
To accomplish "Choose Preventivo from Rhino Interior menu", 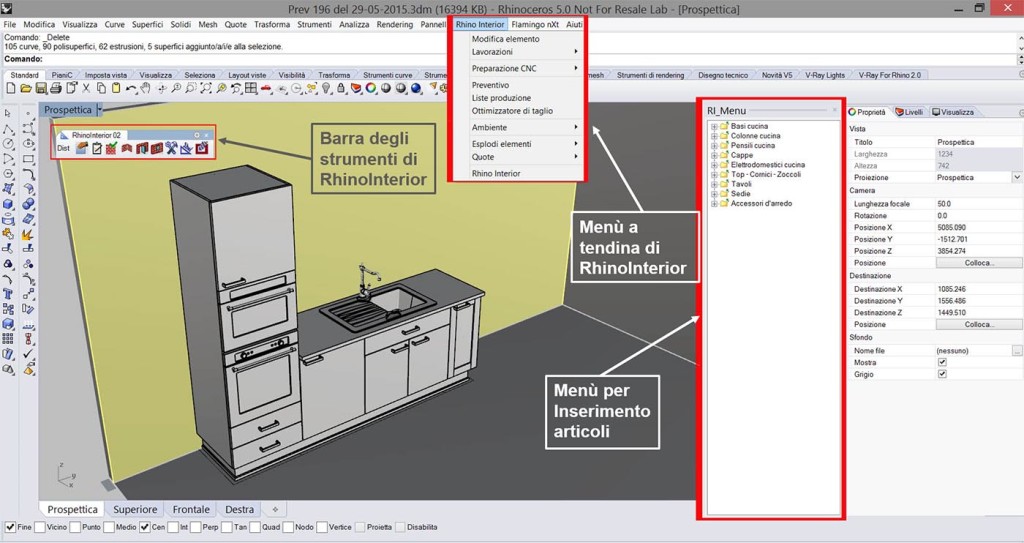I will pyautogui.click(x=490, y=85).
